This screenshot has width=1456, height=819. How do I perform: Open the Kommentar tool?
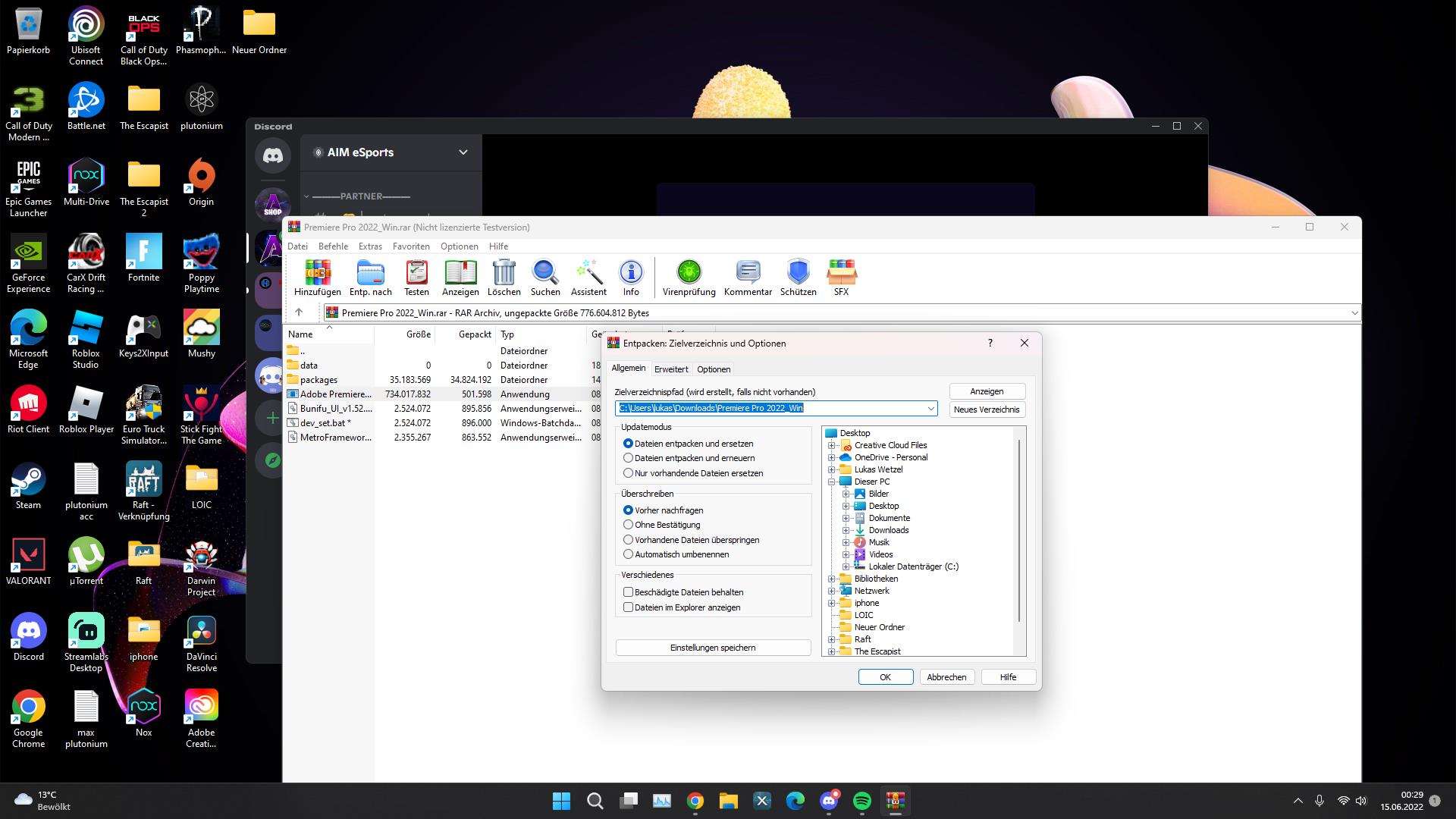[x=748, y=277]
